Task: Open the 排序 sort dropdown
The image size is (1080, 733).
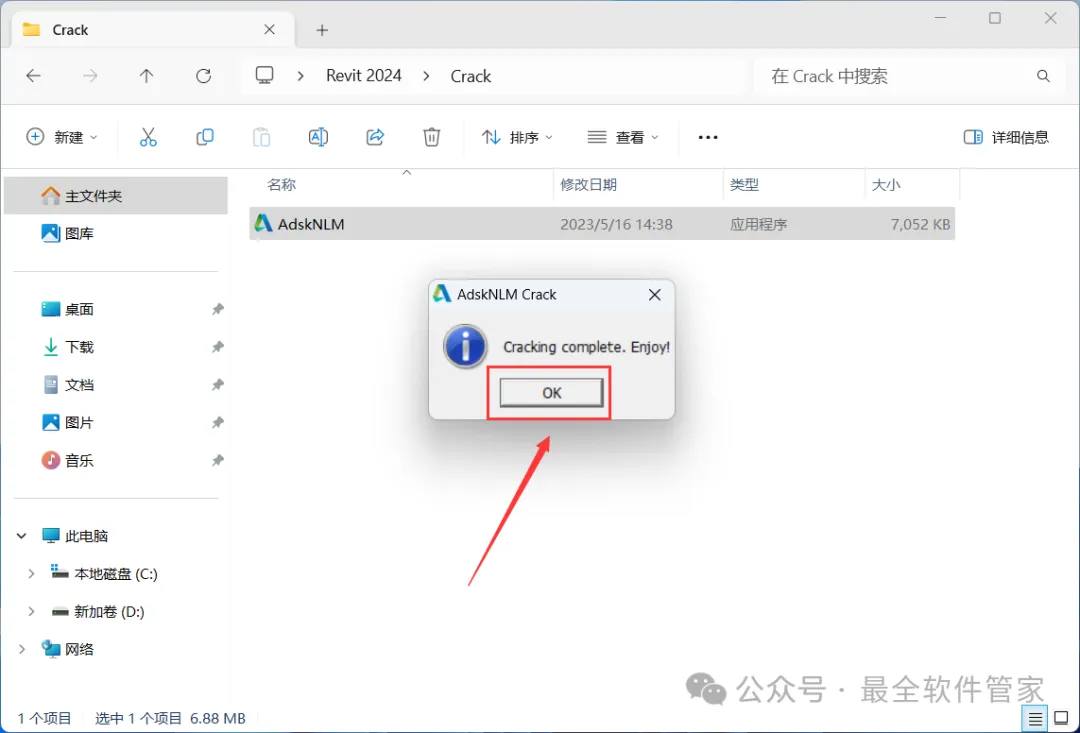Action: (x=517, y=137)
